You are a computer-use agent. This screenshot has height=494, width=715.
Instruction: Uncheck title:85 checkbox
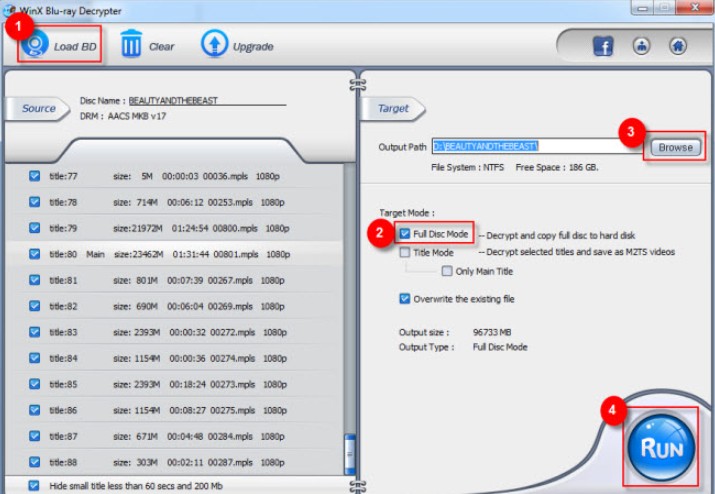tap(34, 384)
